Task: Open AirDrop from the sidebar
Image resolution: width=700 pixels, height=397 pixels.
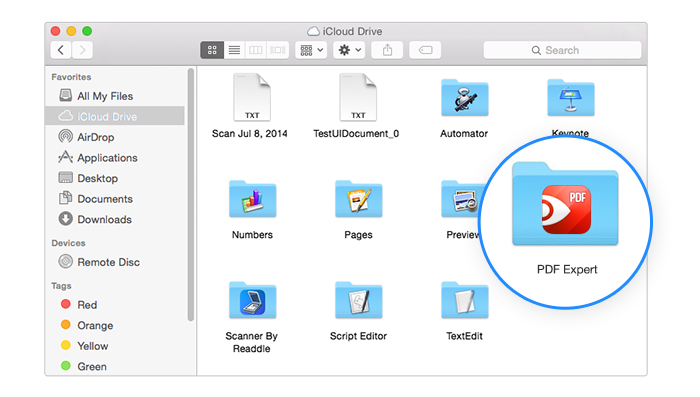Action: coord(115,137)
